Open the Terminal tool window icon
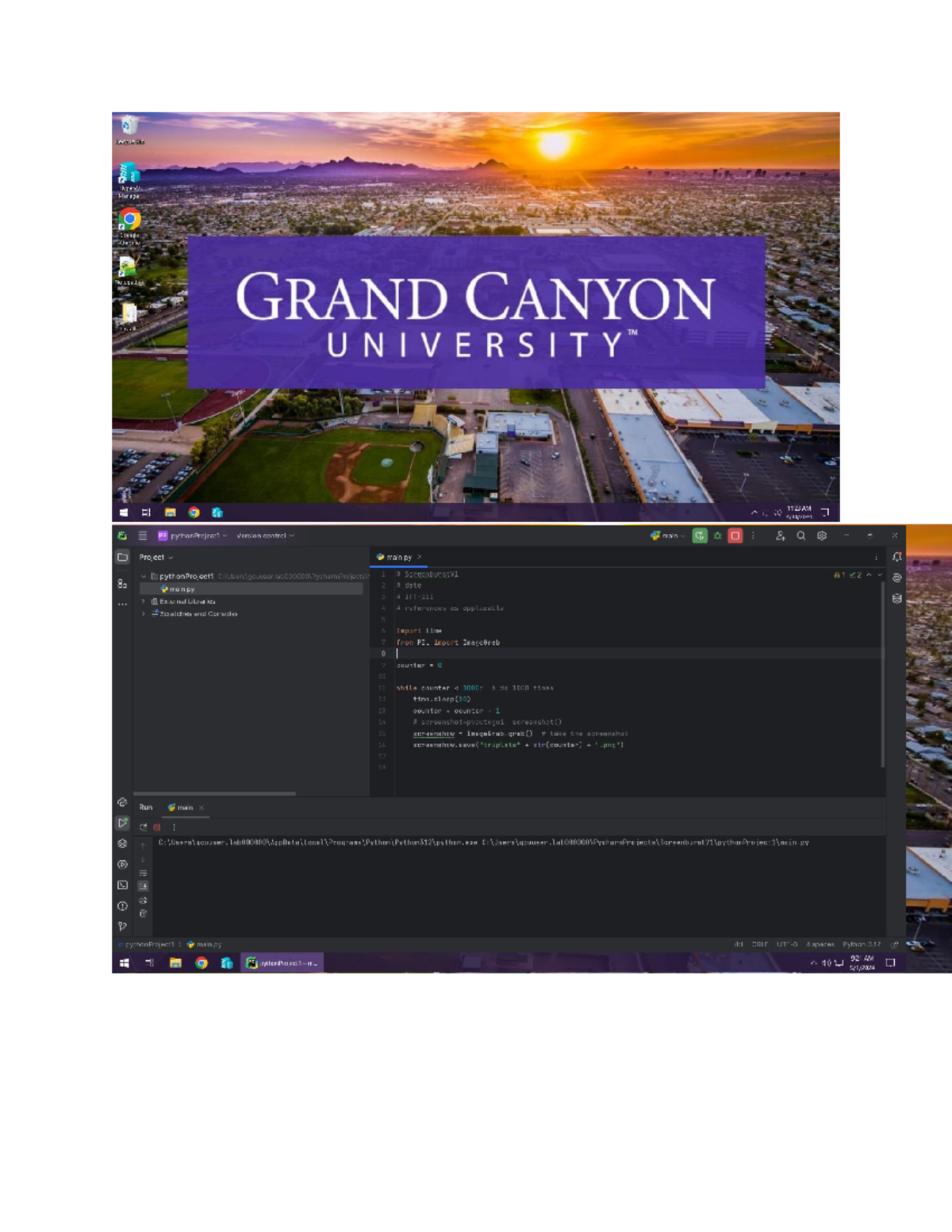This screenshot has width=952, height=1232. pos(122,886)
